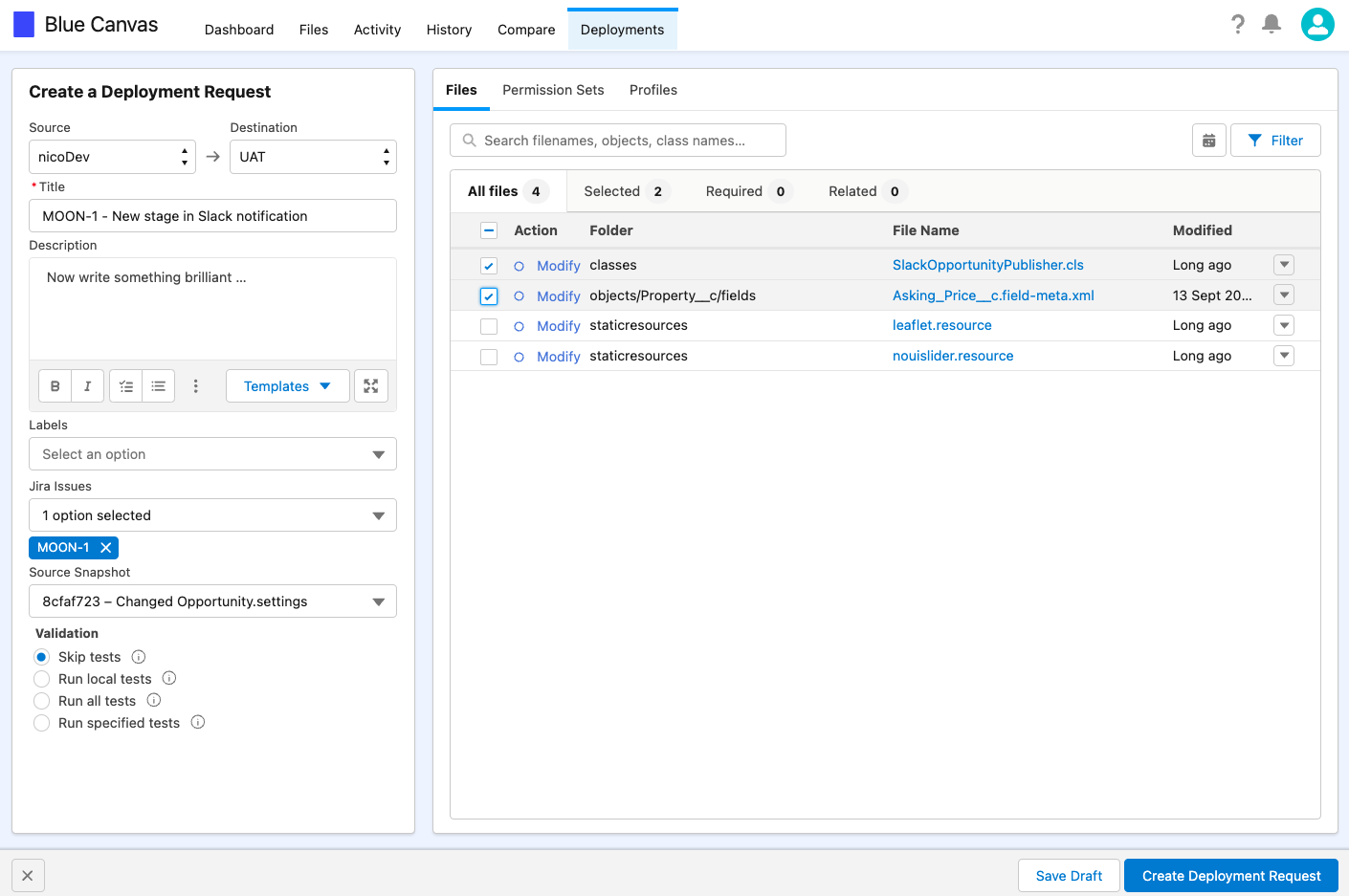Expand row menu for Asking_Price__c.field-meta.xml
The width and height of the screenshot is (1349, 896).
(1285, 295)
